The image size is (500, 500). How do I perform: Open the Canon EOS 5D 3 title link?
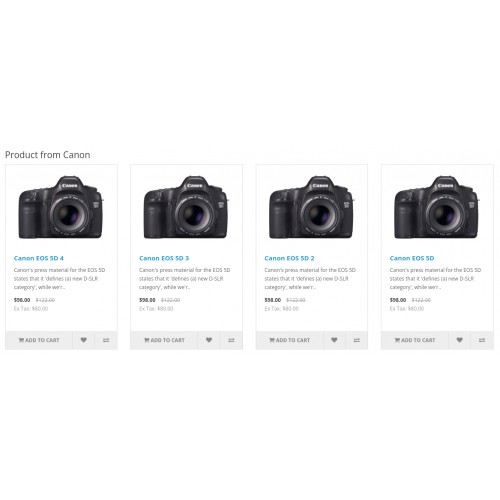point(164,258)
